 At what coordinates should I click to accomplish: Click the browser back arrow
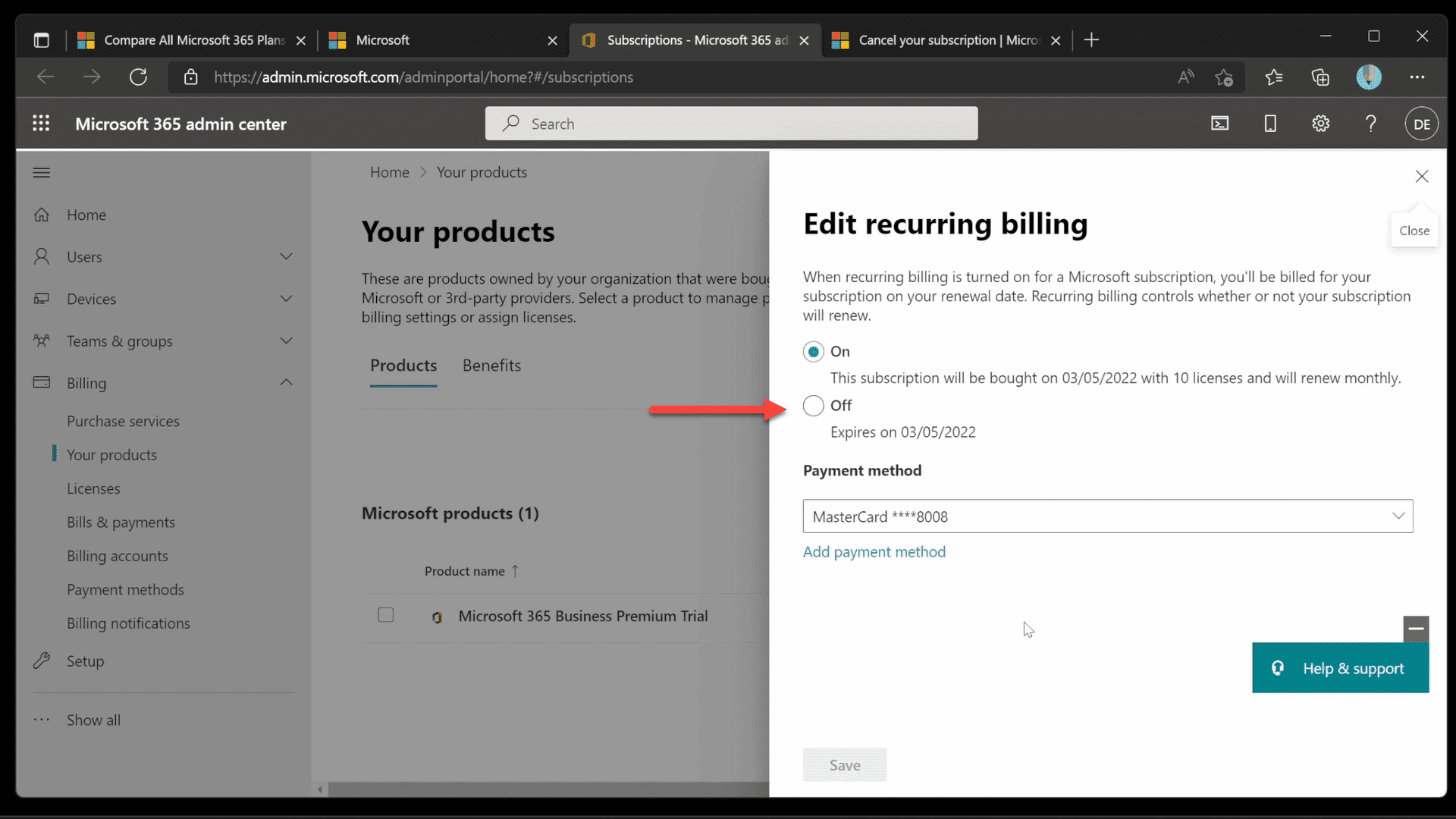point(45,77)
